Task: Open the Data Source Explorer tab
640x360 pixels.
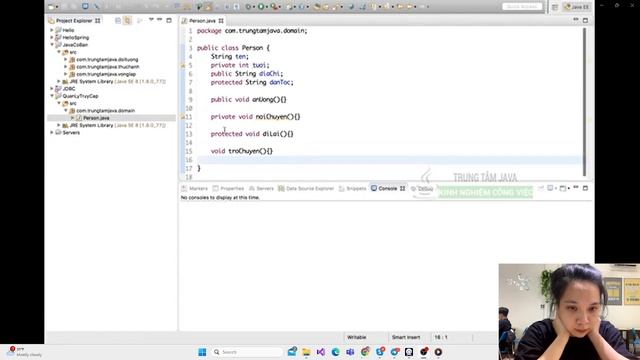Action: pyautogui.click(x=306, y=189)
